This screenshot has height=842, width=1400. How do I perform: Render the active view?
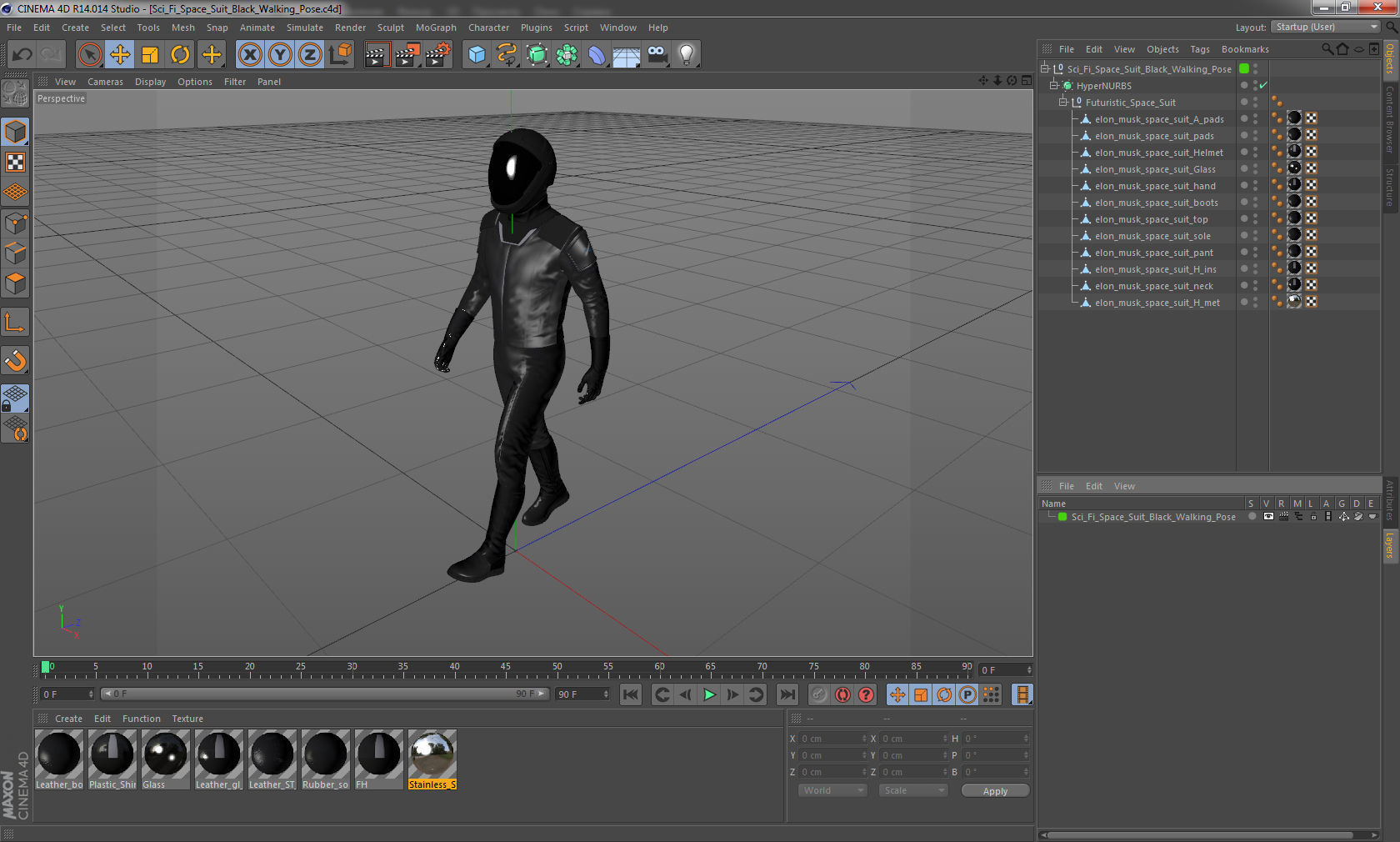pos(377,55)
